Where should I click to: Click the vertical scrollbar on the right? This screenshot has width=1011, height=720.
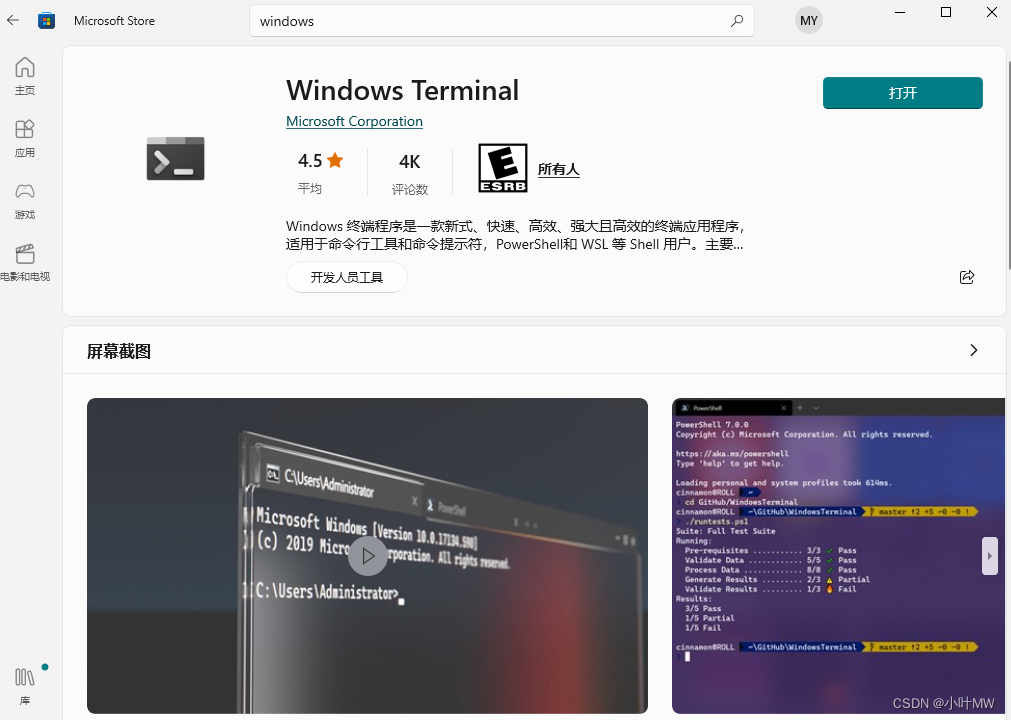1008,164
